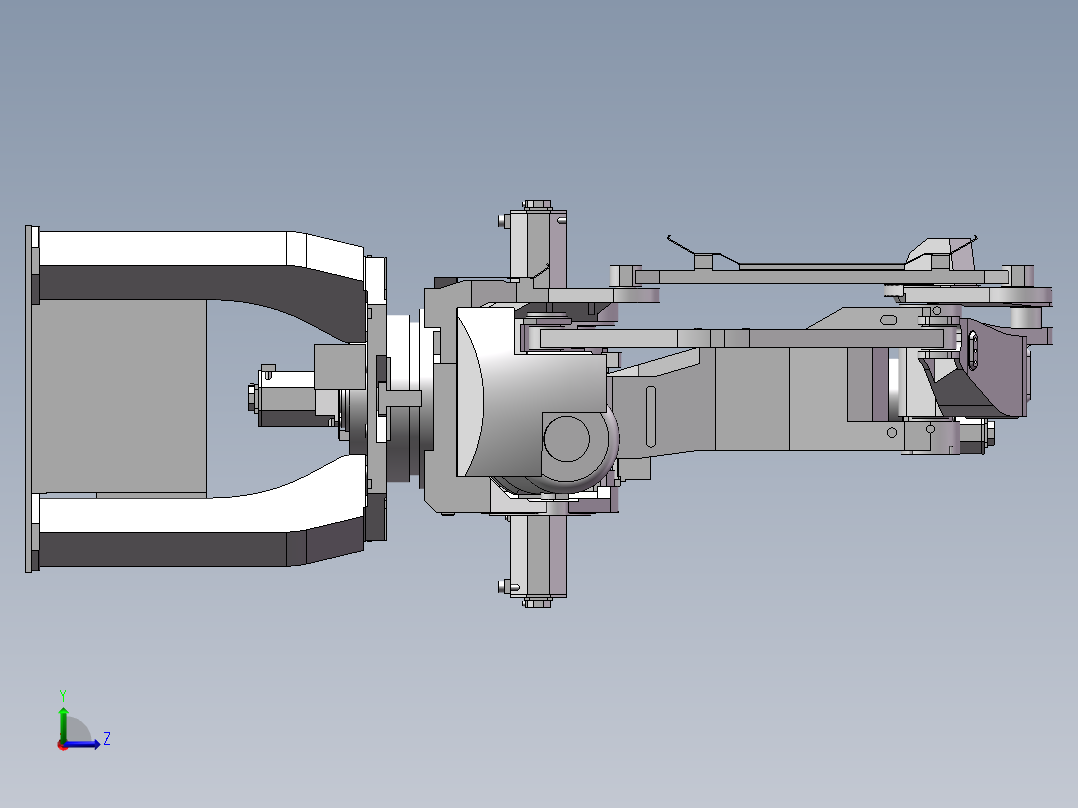
Task: Select the large gray block between the gripper jaws
Action: pos(119,397)
